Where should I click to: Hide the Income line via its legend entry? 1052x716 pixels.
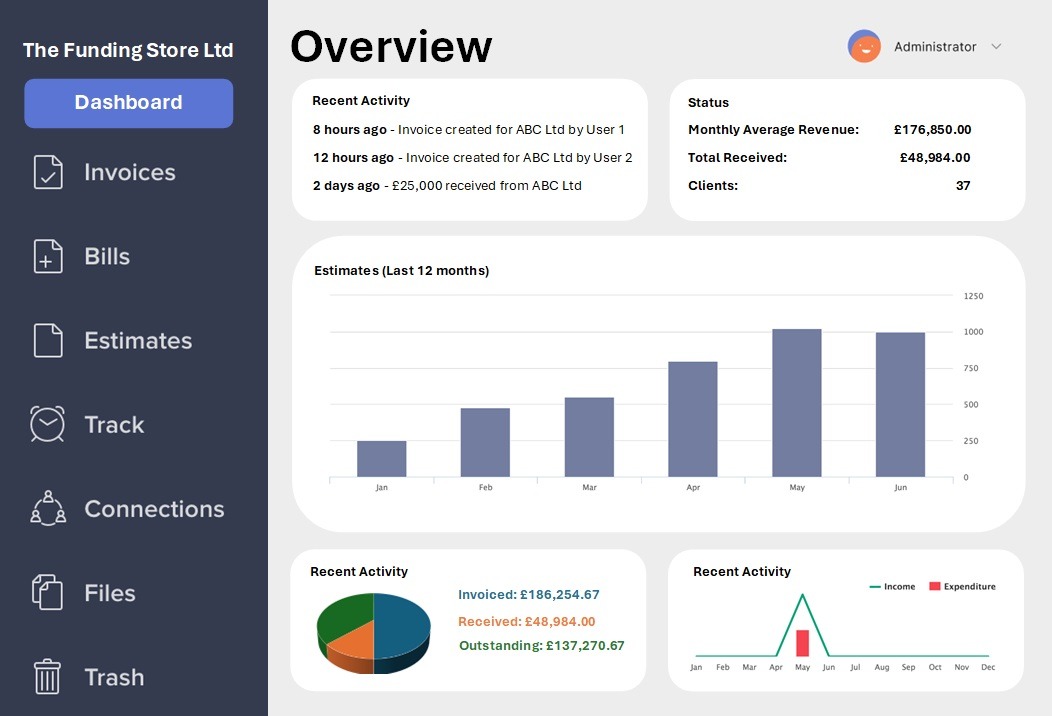893,586
